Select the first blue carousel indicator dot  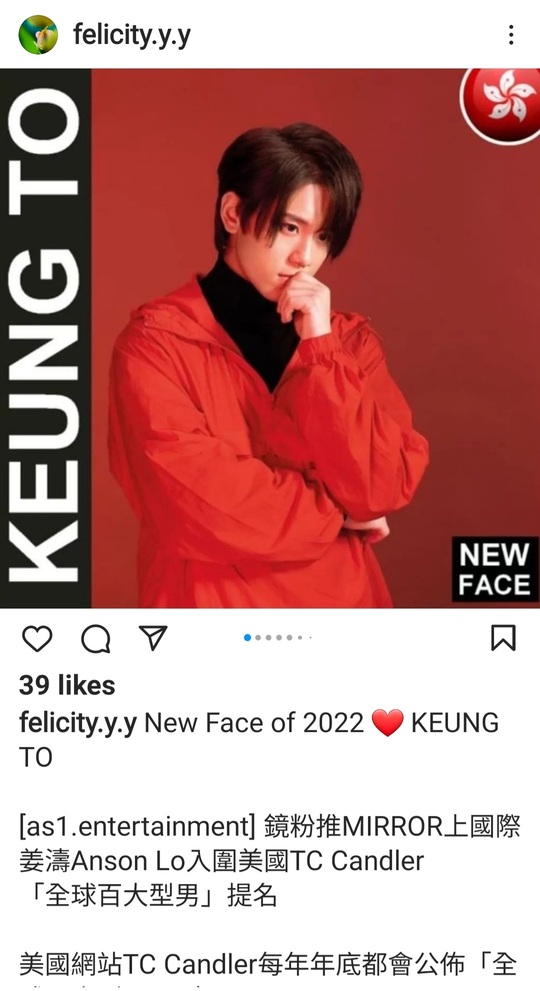tap(247, 638)
